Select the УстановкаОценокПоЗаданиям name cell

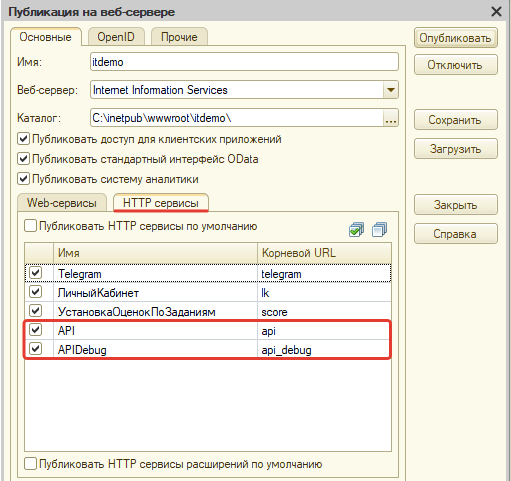coord(155,312)
